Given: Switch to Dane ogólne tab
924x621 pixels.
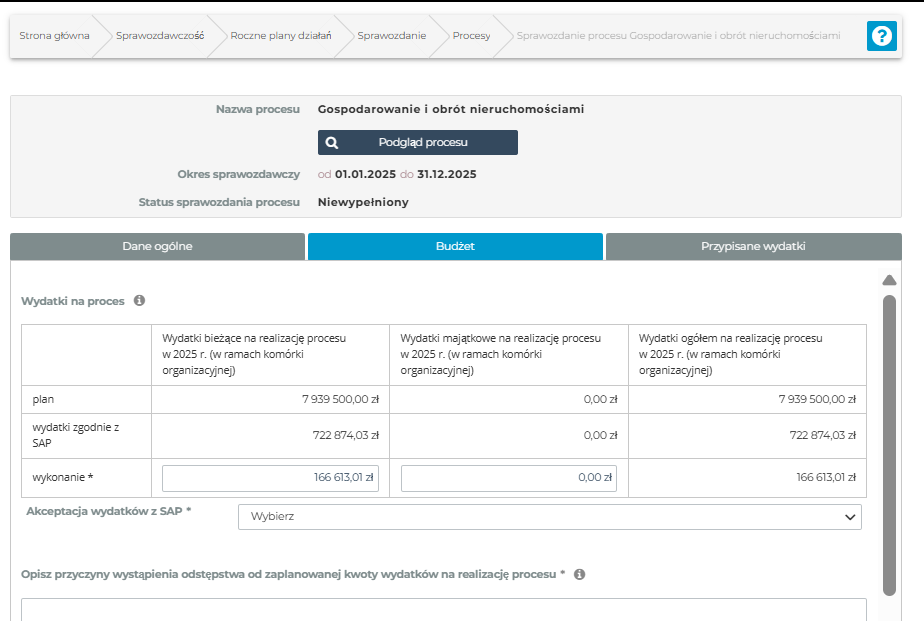Looking at the screenshot, I should 157,246.
